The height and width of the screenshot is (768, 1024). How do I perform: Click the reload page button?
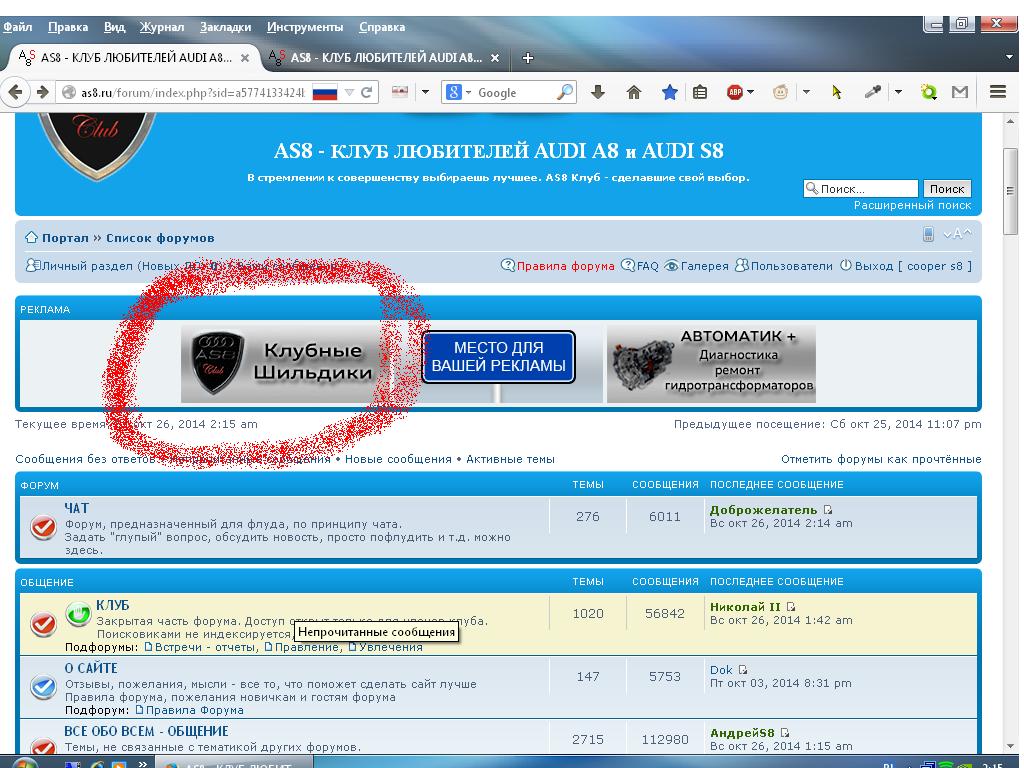[x=367, y=92]
